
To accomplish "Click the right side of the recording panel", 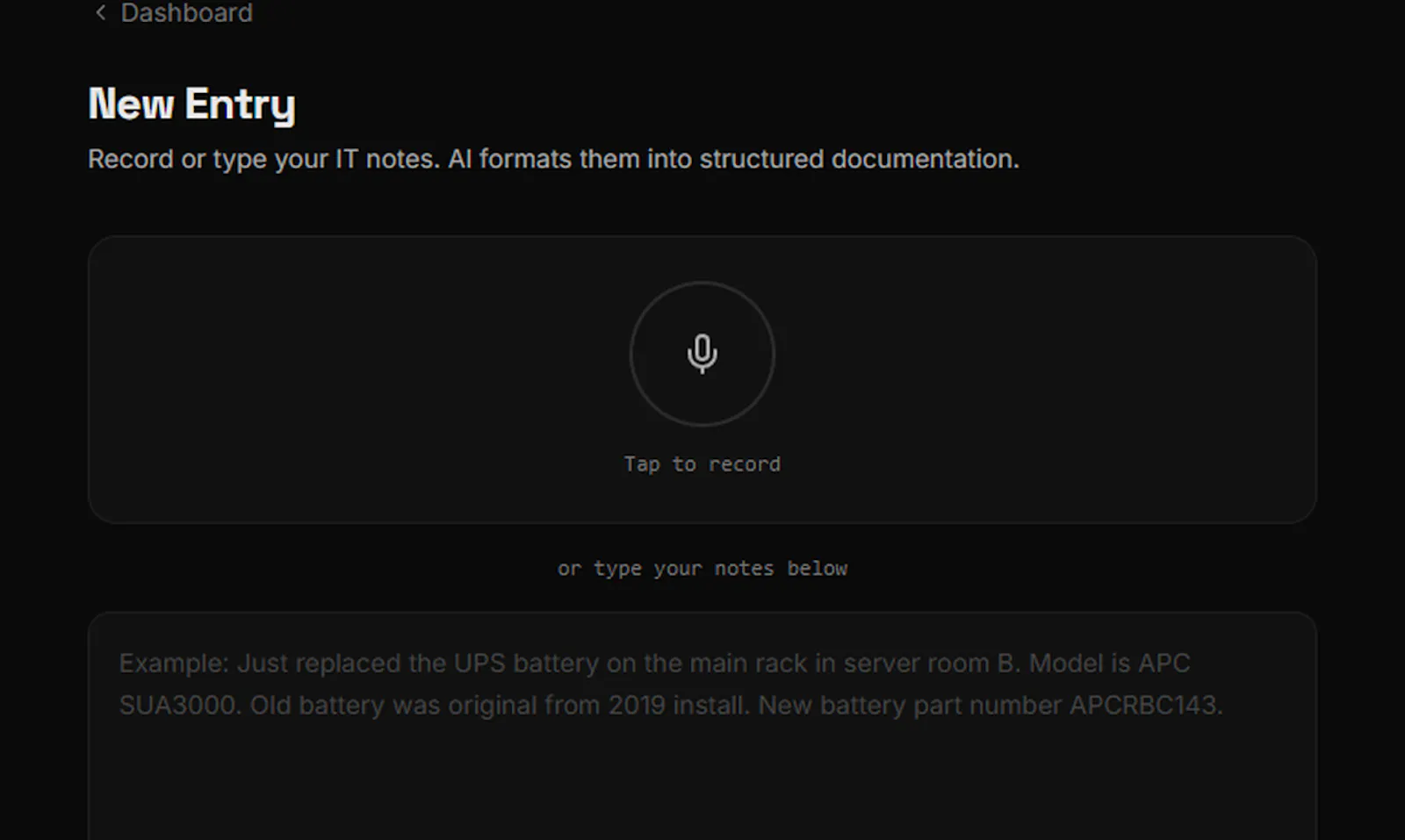I will pyautogui.click(x=1054, y=377).
